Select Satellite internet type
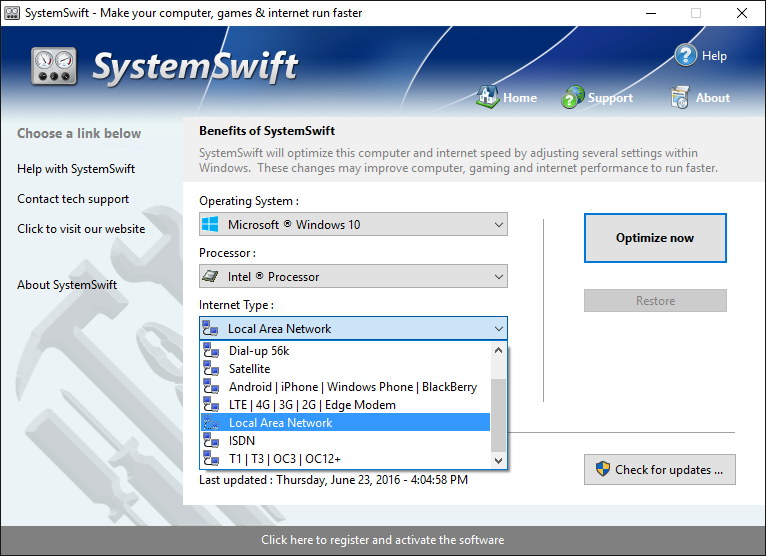 click(x=345, y=368)
